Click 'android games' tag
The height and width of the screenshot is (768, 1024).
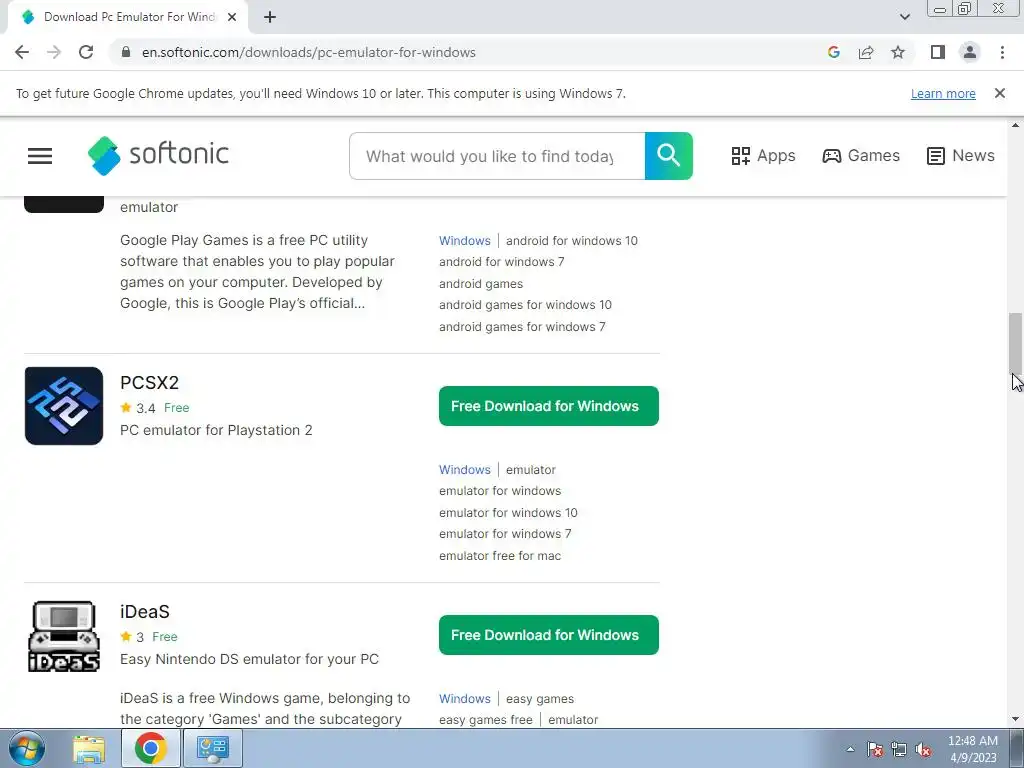coord(481,283)
